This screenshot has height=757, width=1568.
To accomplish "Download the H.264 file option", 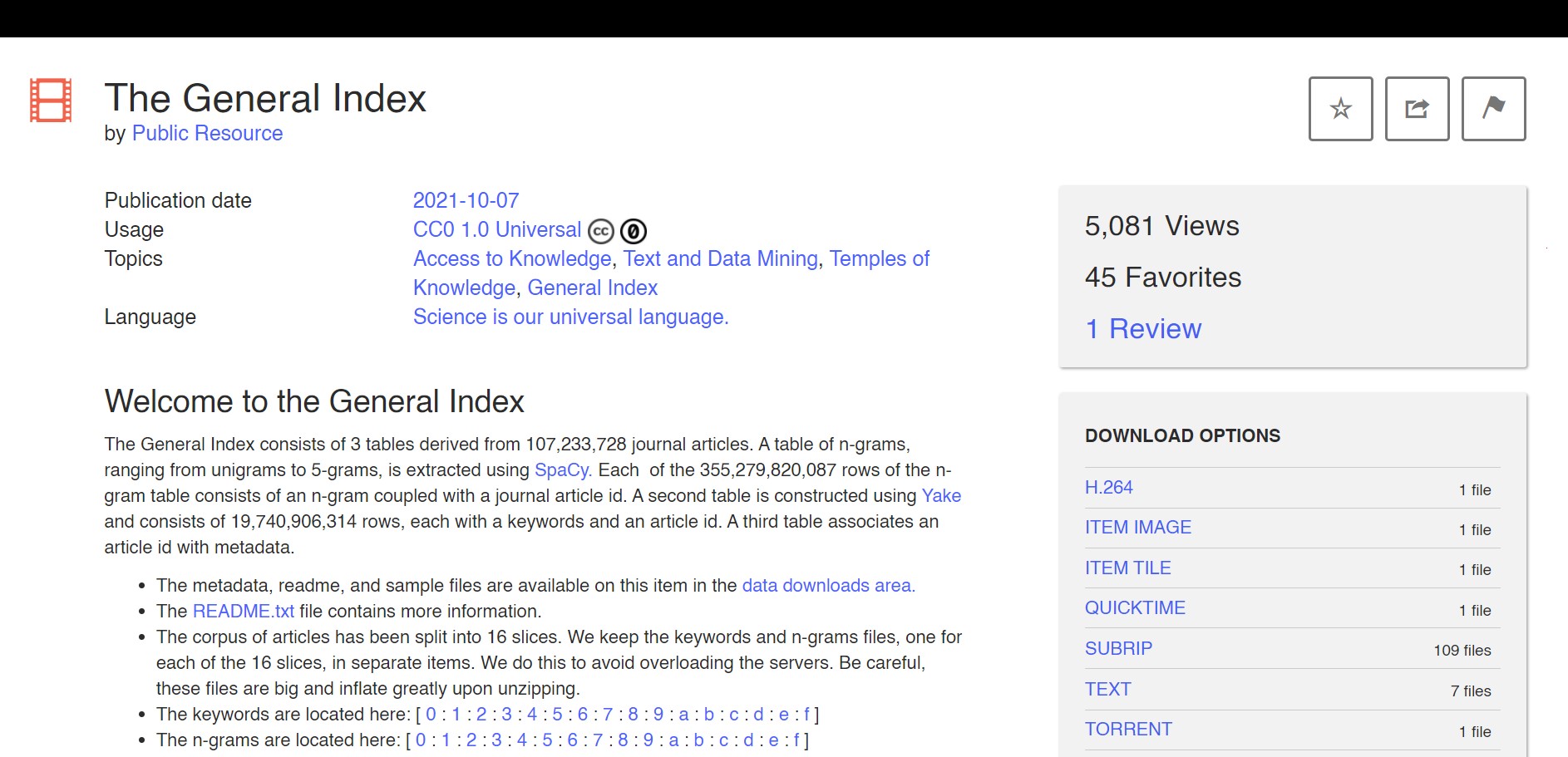I will [x=1108, y=488].
